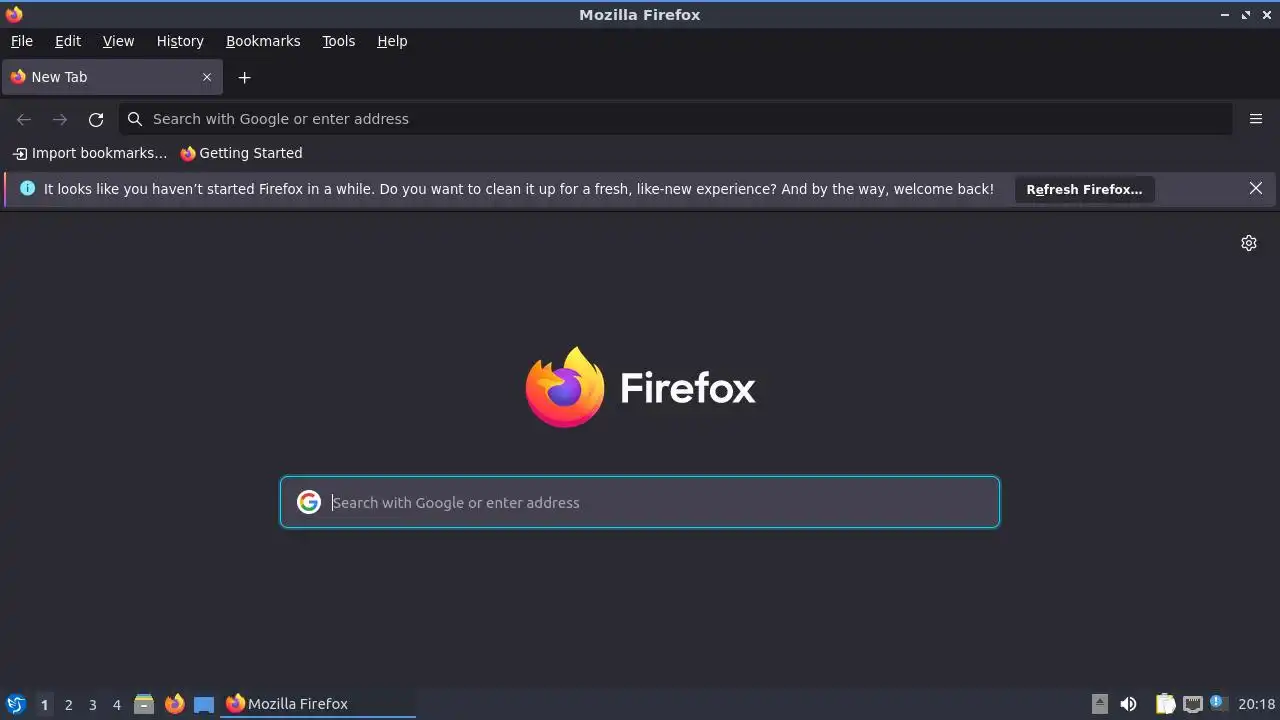Image resolution: width=1280 pixels, height=720 pixels.
Task: Click the 20:18 panel clock
Action: tap(1257, 704)
